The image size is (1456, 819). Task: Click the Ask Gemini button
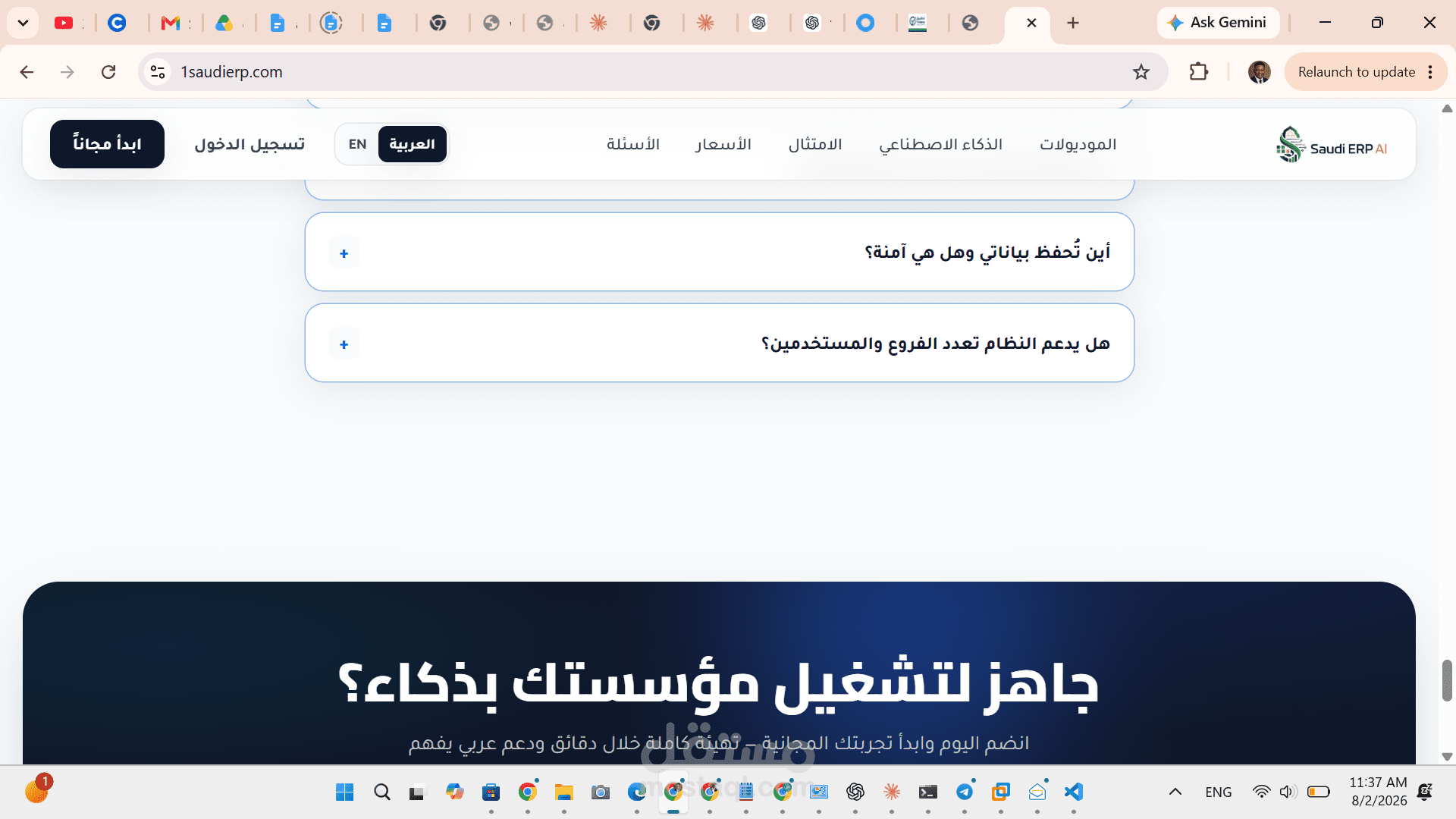click(1218, 23)
